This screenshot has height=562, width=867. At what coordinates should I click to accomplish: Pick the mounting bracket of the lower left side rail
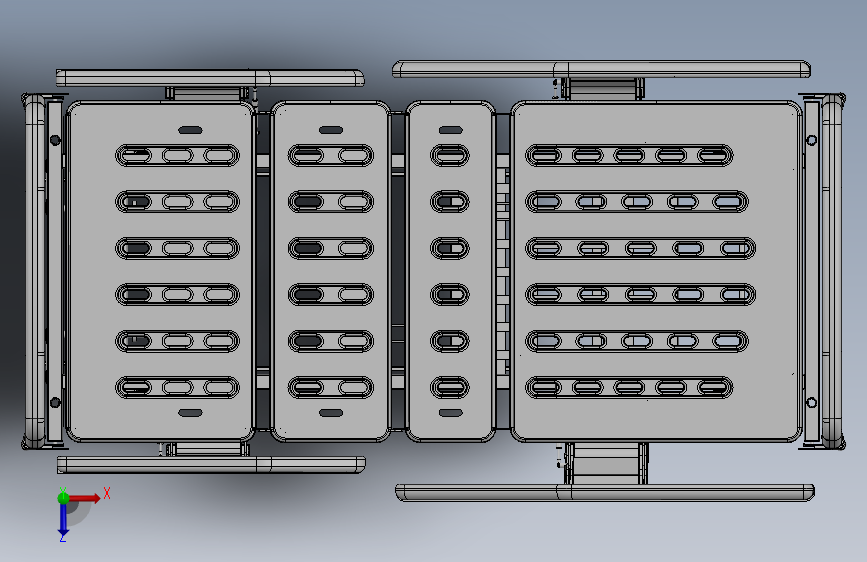point(208,449)
